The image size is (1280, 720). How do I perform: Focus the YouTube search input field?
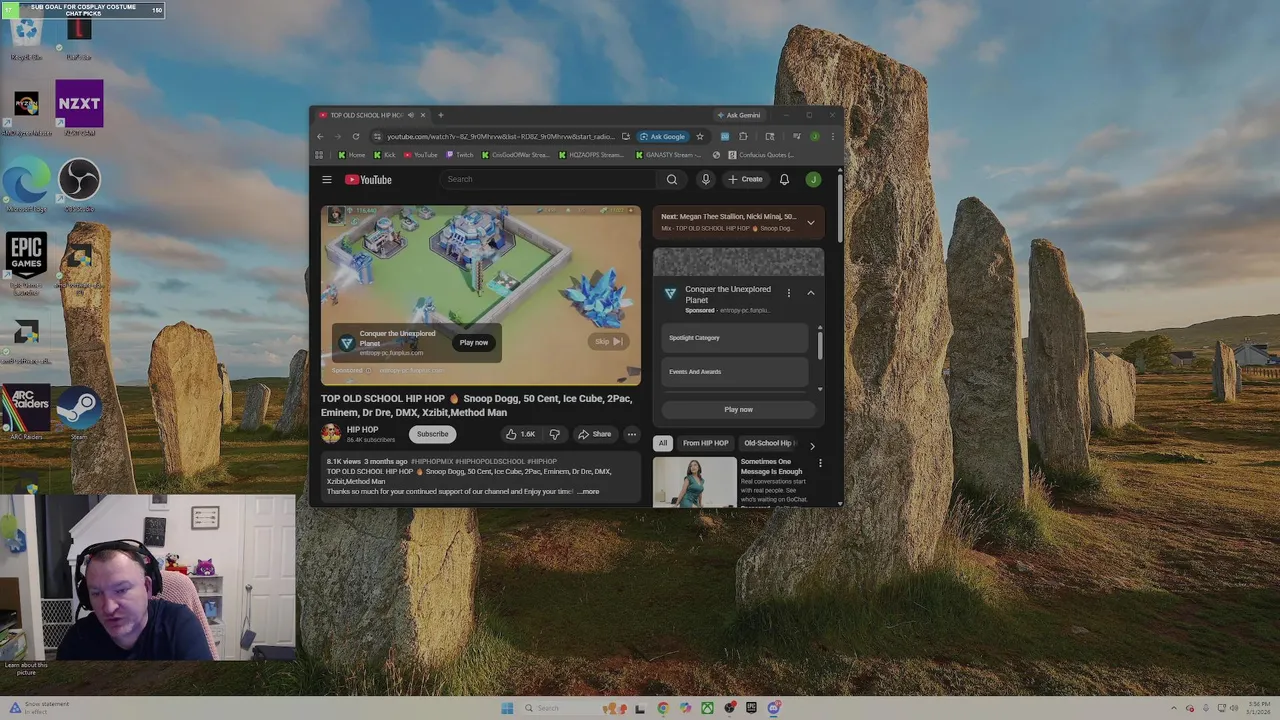point(550,180)
